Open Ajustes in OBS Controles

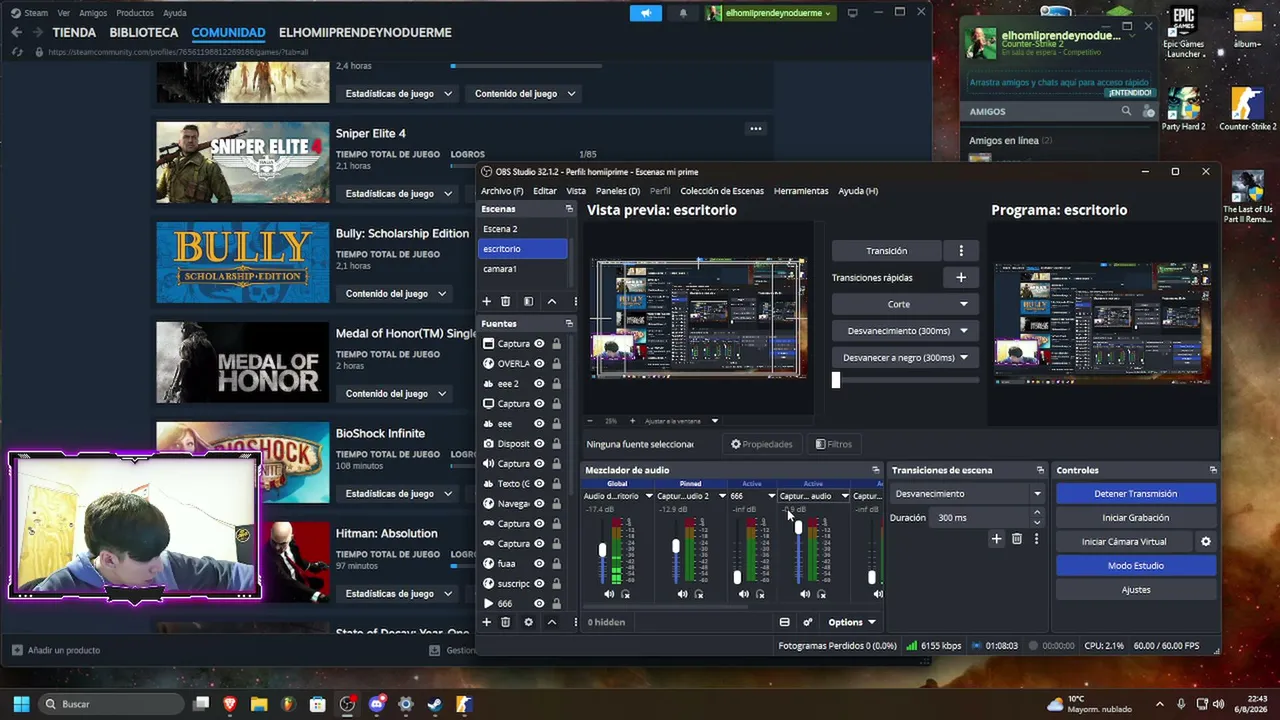(1135, 590)
